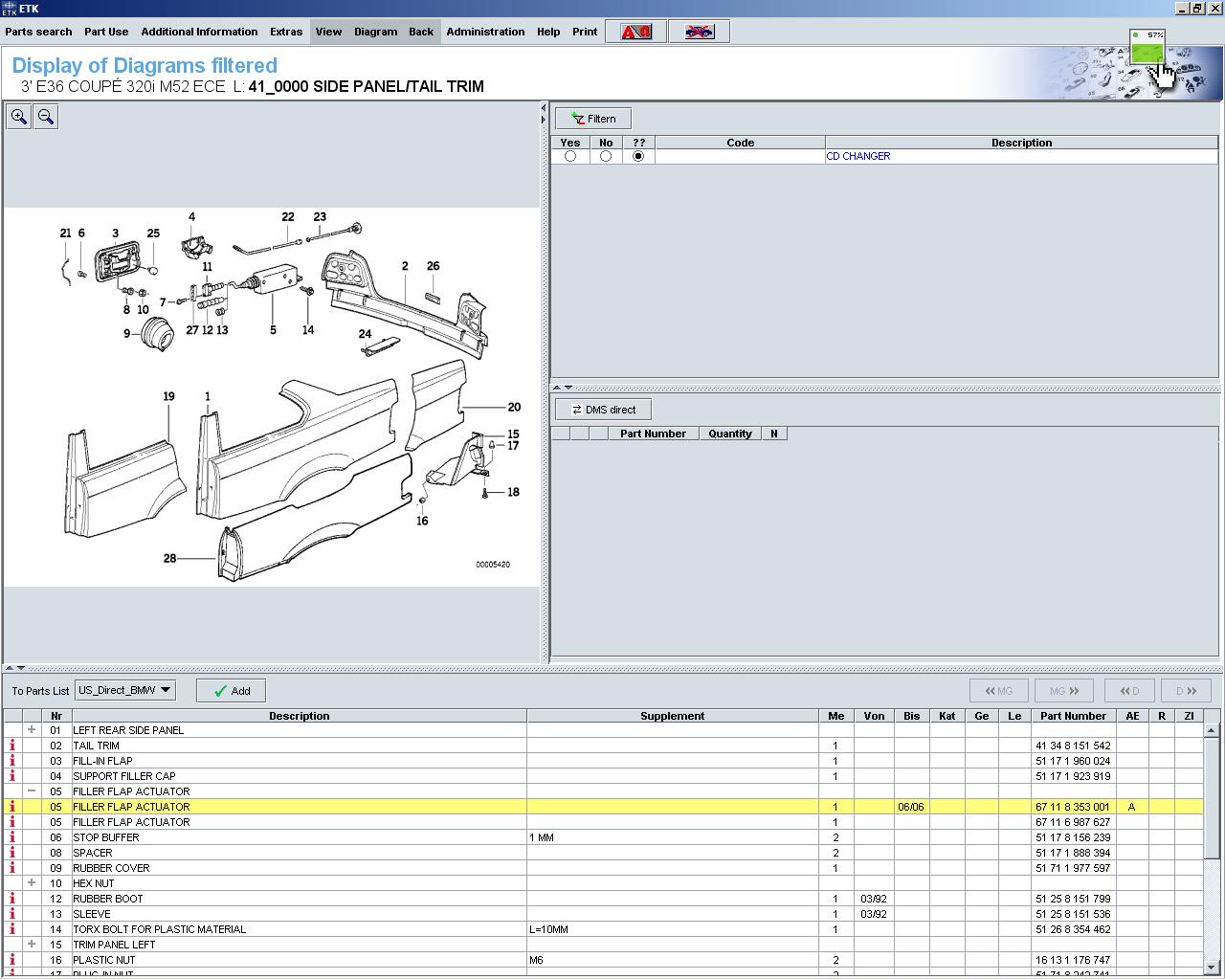Click the car toolbar icon
Viewport: 1225px width, 980px height.
[700, 32]
